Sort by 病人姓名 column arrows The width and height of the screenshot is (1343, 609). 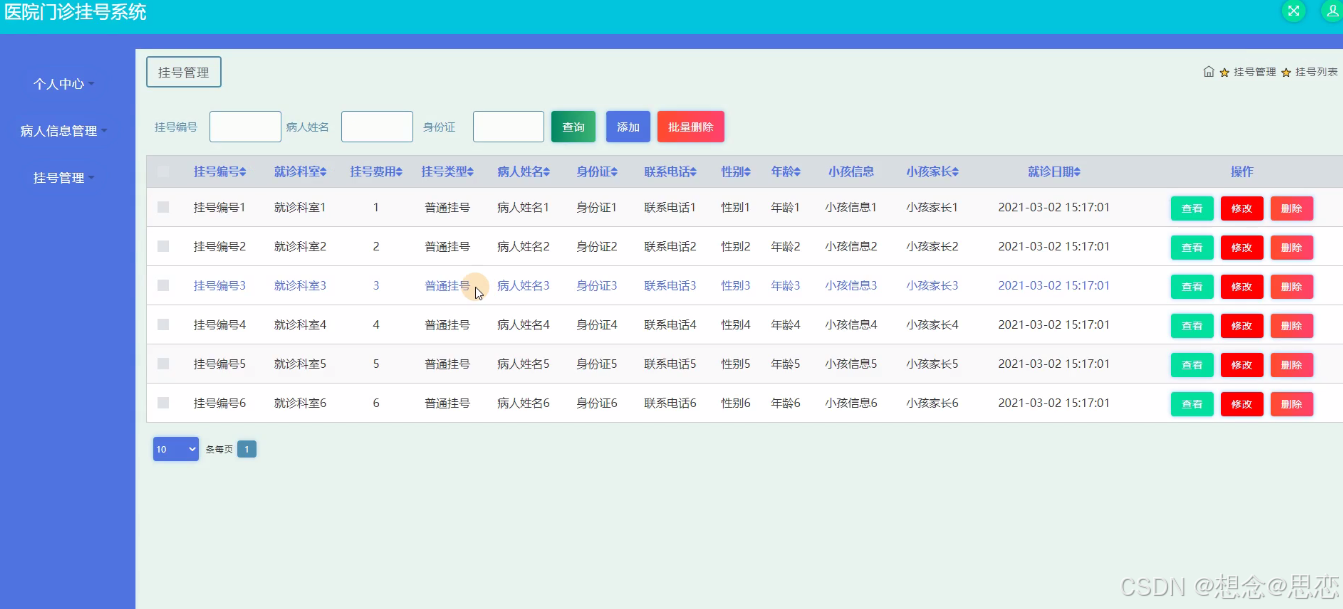coord(547,172)
